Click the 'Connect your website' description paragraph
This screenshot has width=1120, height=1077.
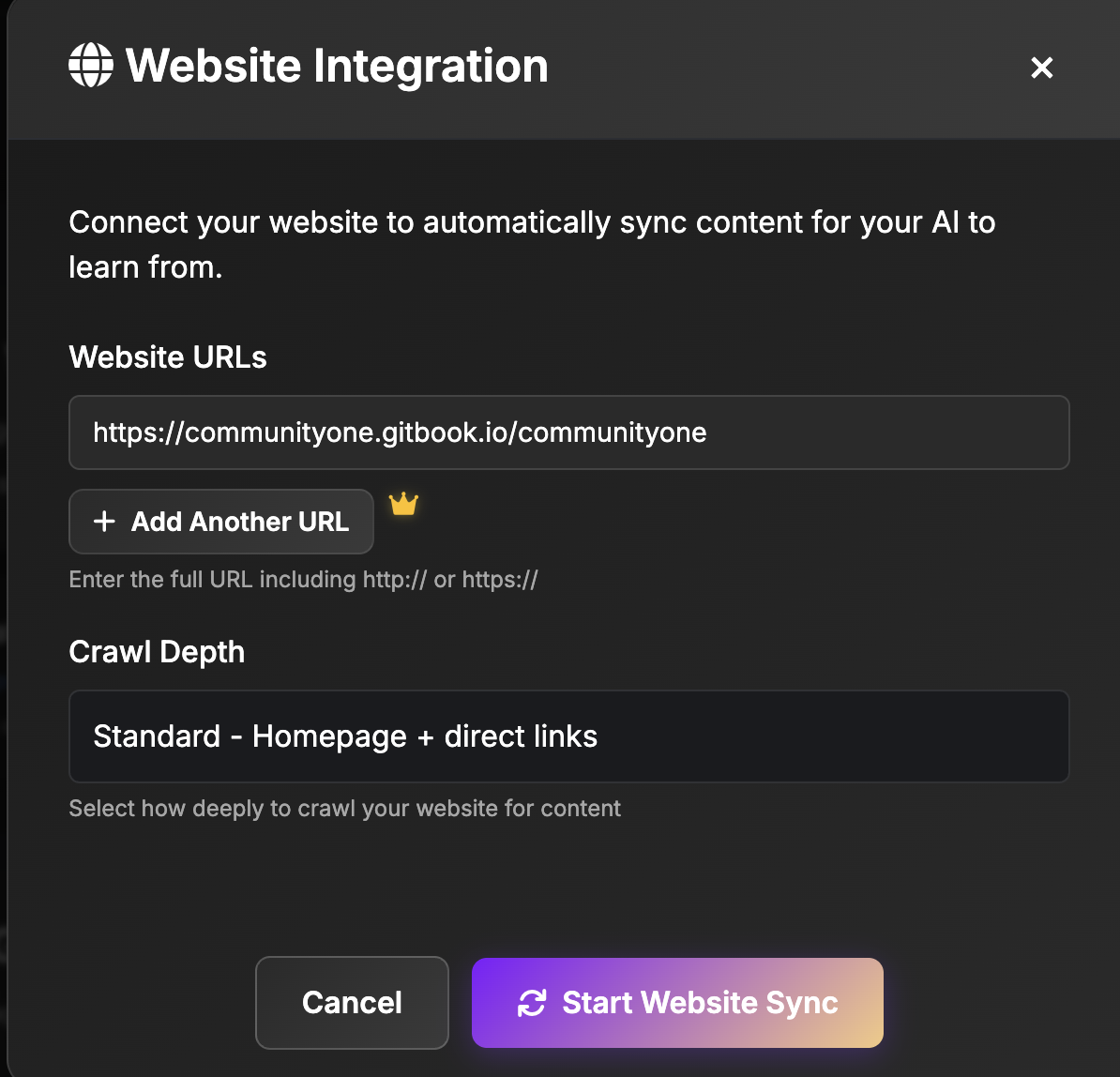[531, 244]
